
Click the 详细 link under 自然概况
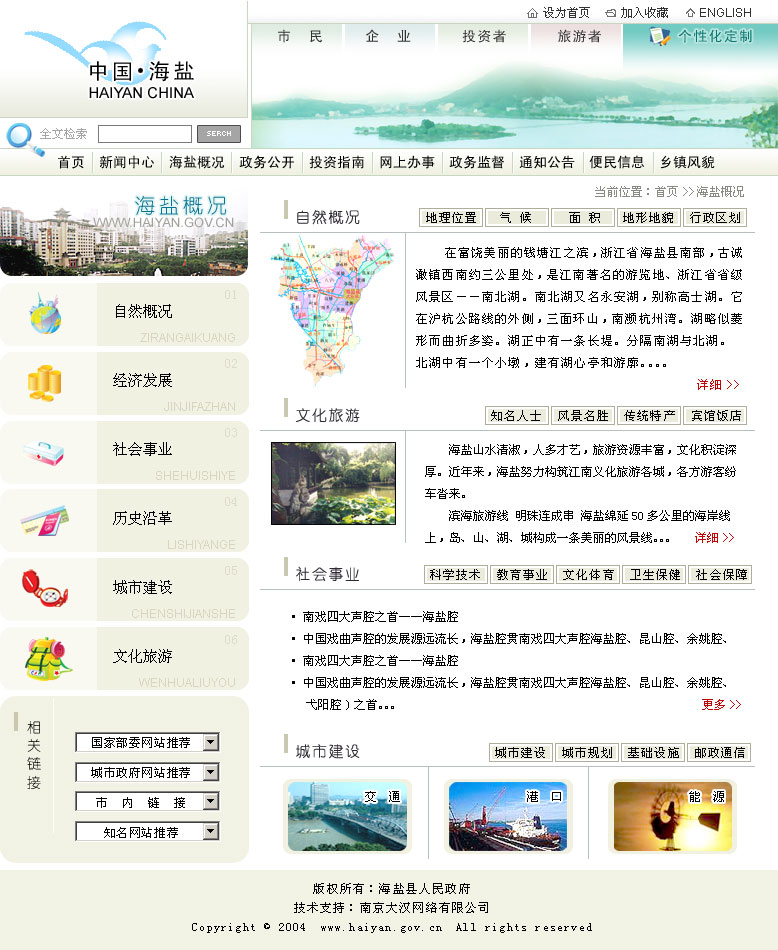(717, 385)
